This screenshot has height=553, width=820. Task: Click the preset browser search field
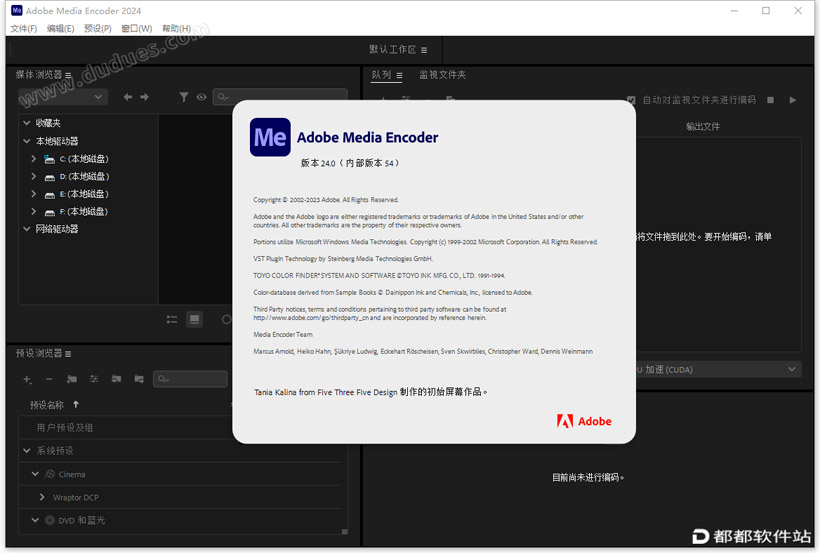pos(190,379)
